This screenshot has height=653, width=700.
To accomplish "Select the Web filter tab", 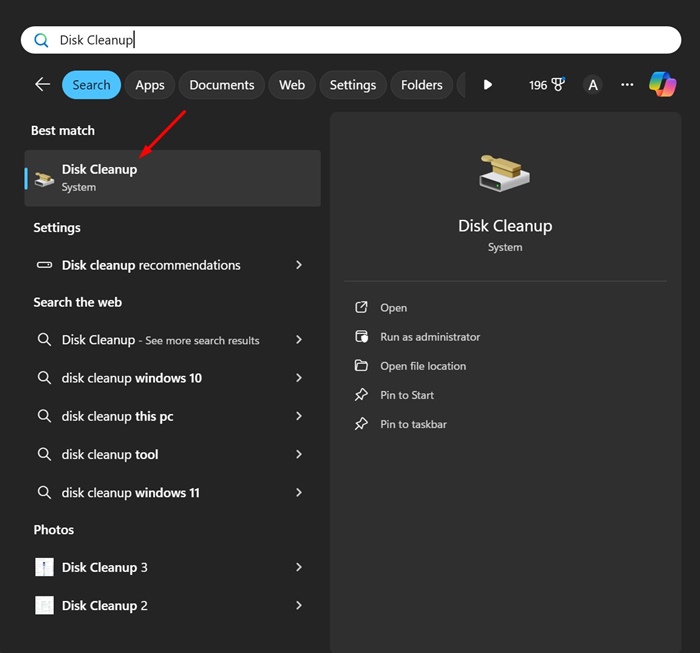I will [292, 85].
